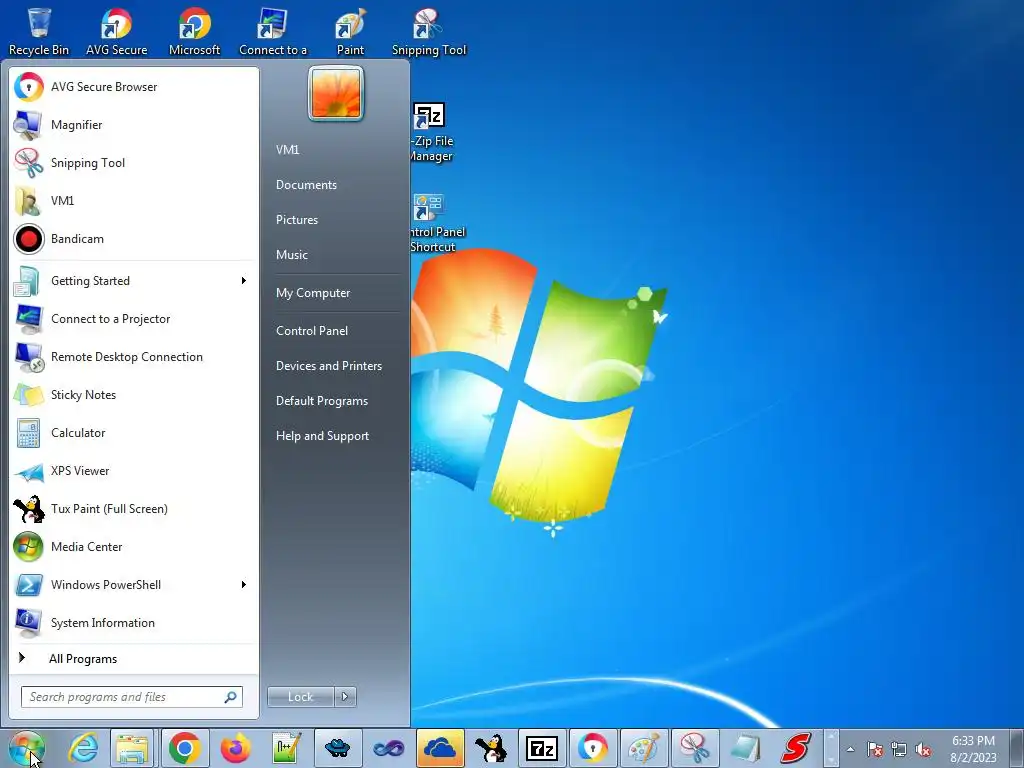Open shutdown options arrow next to Lock
This screenshot has width=1024, height=768.
coord(345,697)
